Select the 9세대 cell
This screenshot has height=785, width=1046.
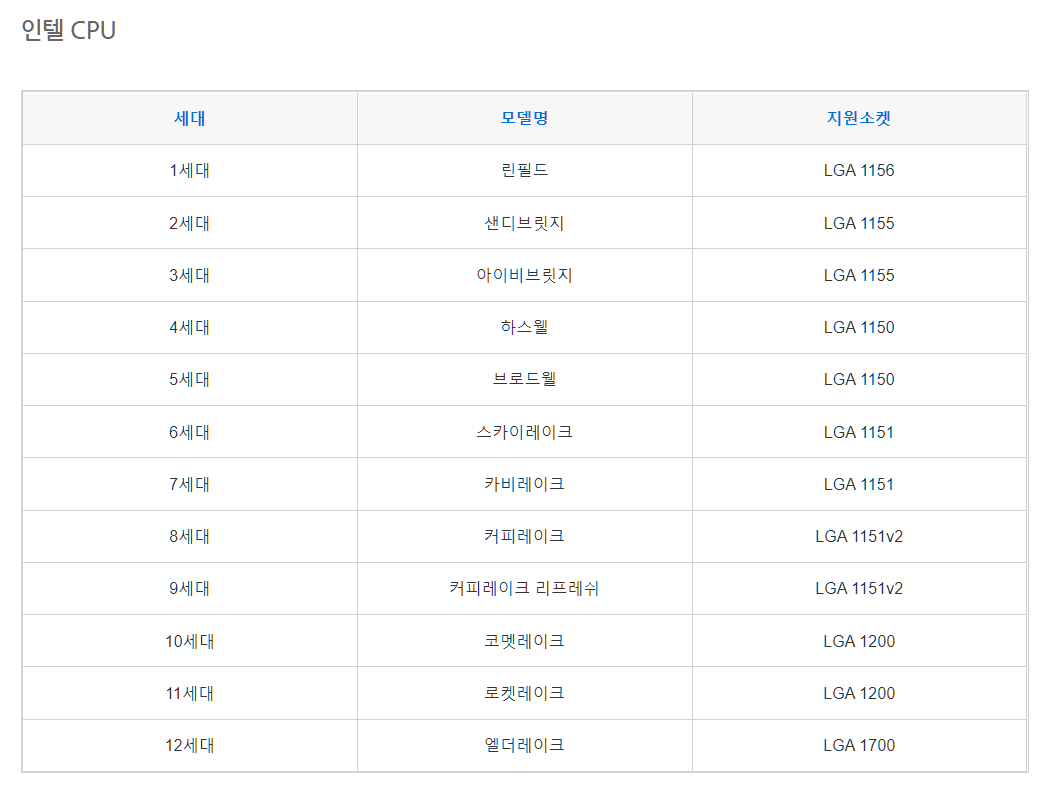tap(189, 588)
